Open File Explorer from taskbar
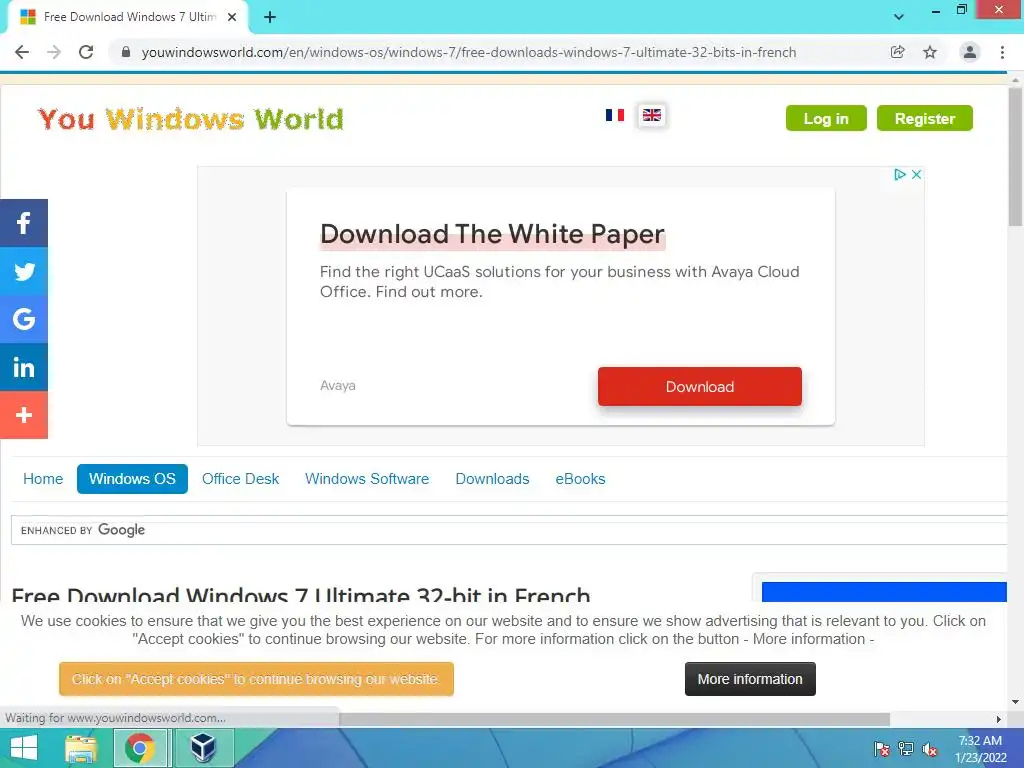Viewport: 1024px width, 768px height. point(80,748)
